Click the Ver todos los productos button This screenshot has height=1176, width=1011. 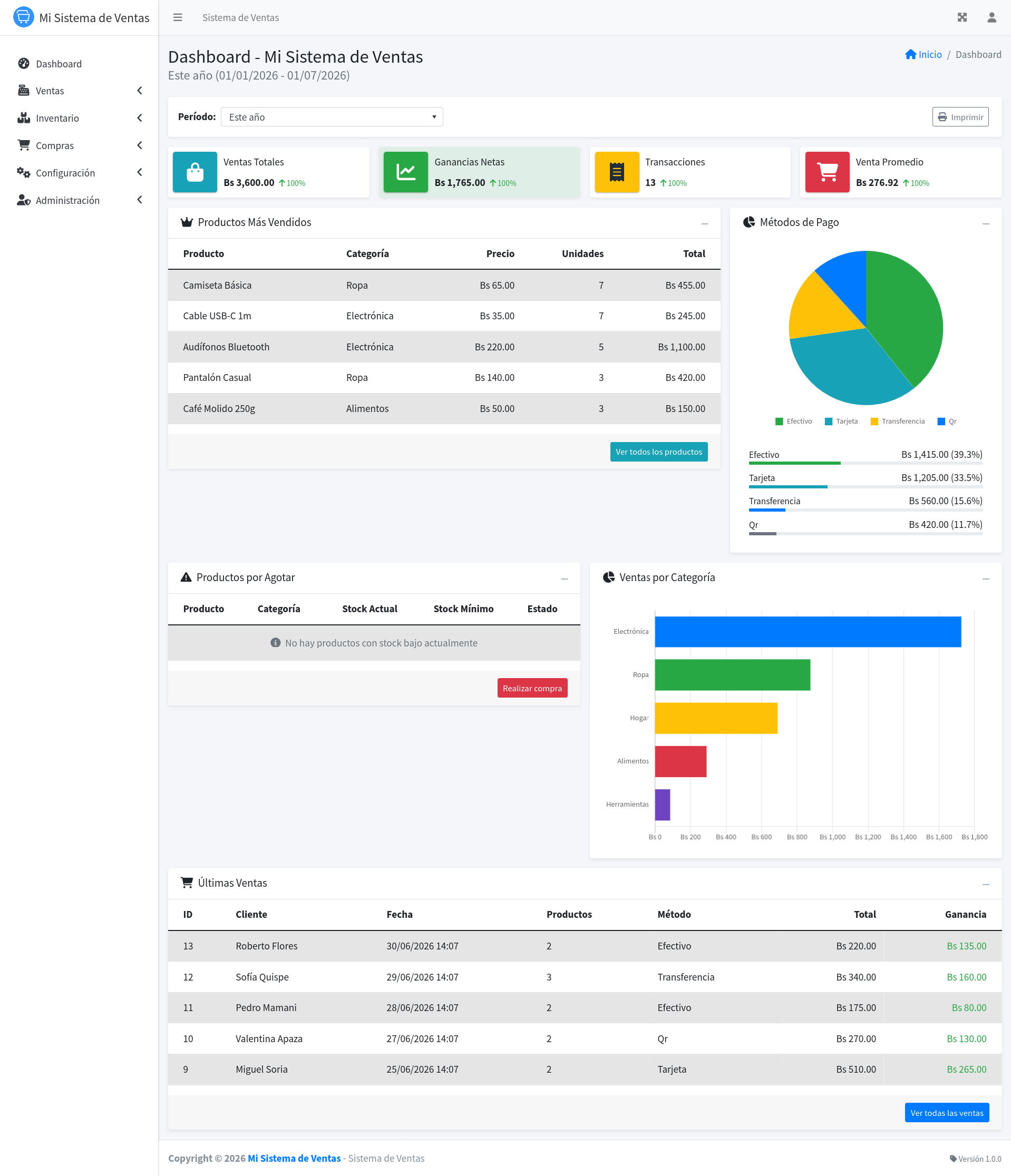[658, 452]
